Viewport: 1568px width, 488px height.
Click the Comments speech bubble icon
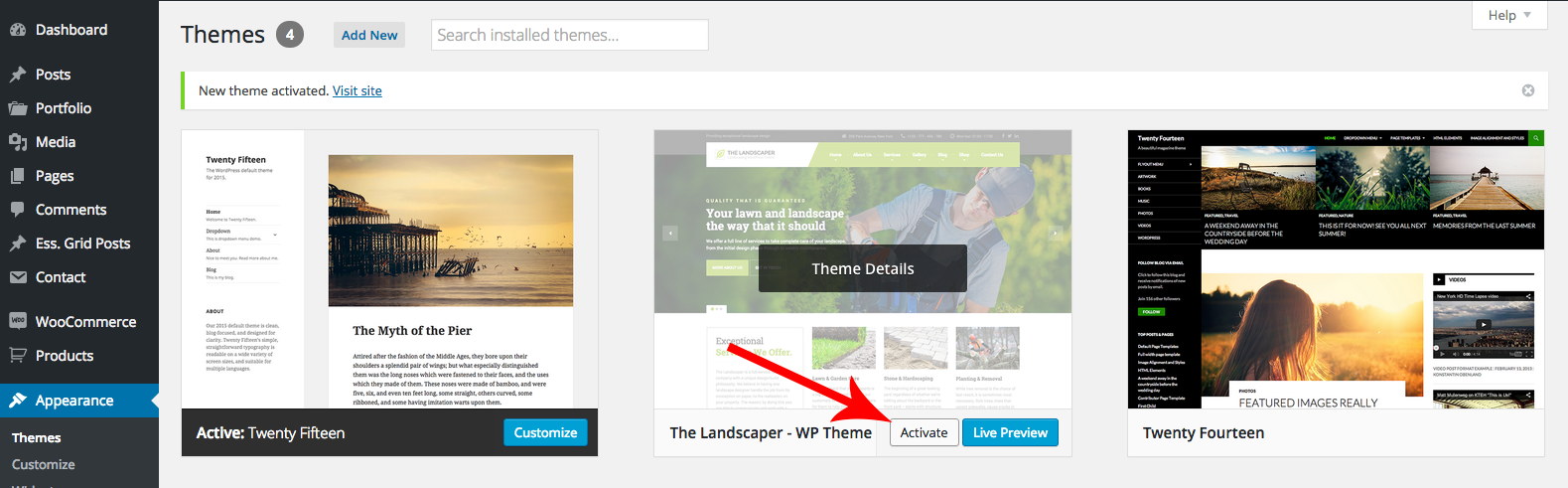point(18,210)
